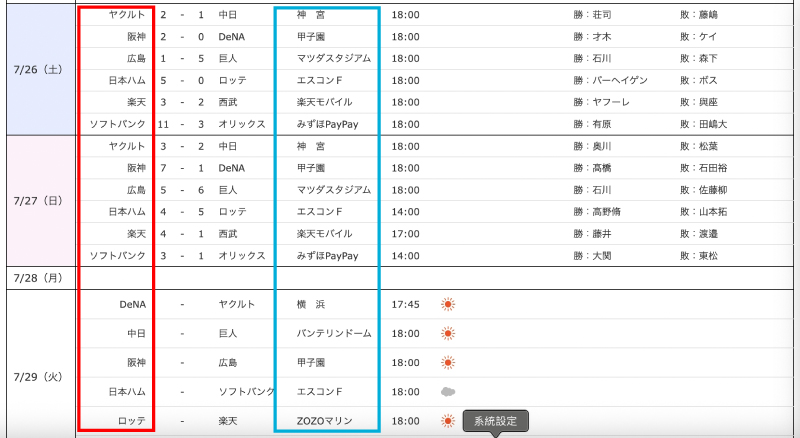This screenshot has width=800, height=438.
Task: Click the 系統設定 tooltip label
Action: pyautogui.click(x=495, y=421)
